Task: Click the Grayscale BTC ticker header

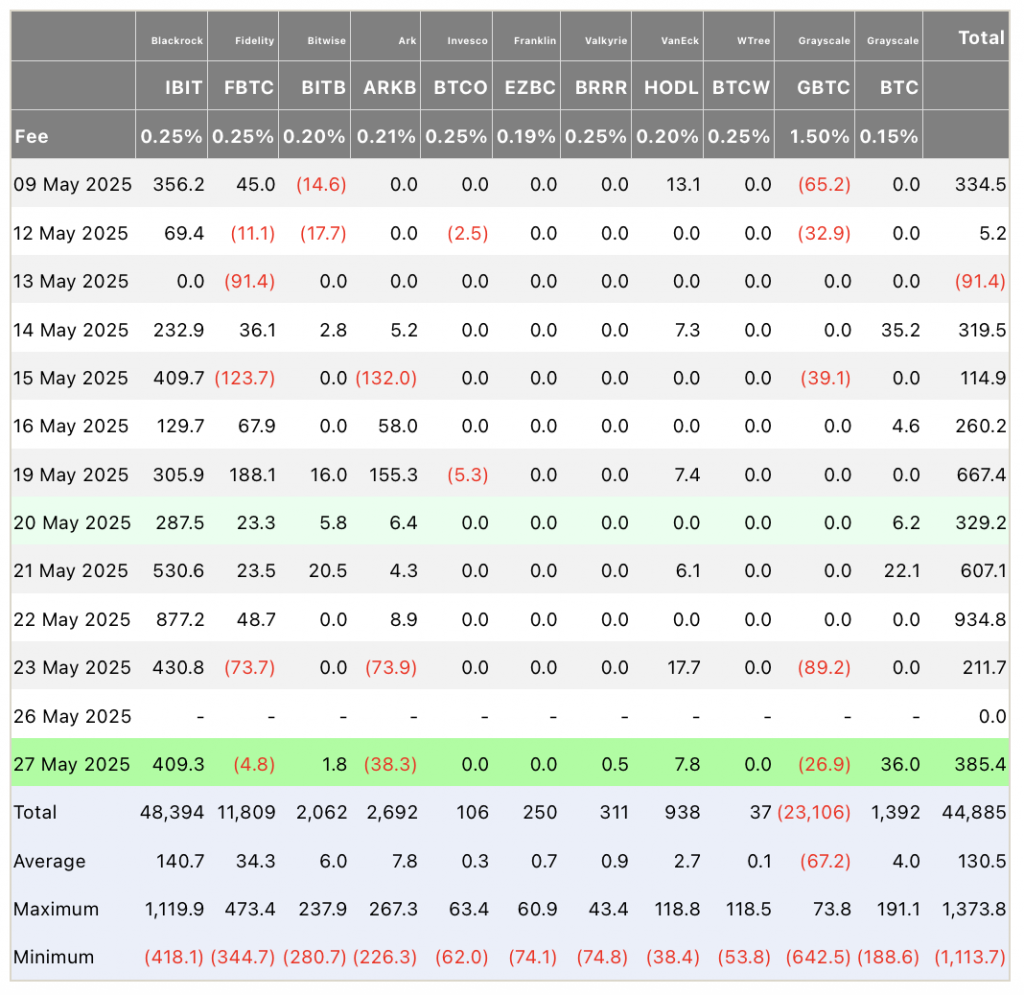Action: pyautogui.click(x=899, y=87)
